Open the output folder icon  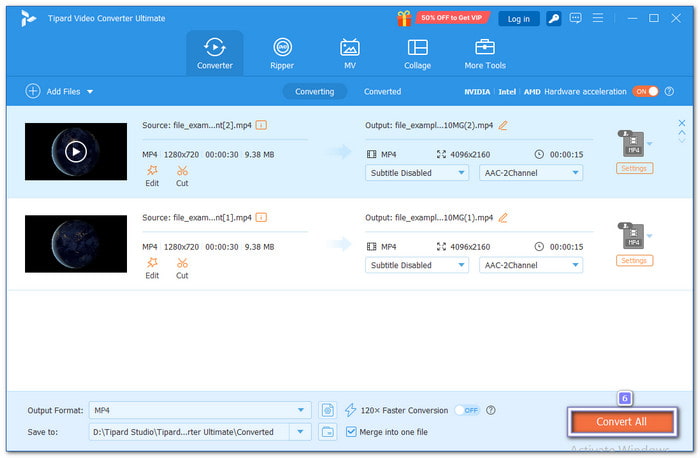pyautogui.click(x=328, y=432)
